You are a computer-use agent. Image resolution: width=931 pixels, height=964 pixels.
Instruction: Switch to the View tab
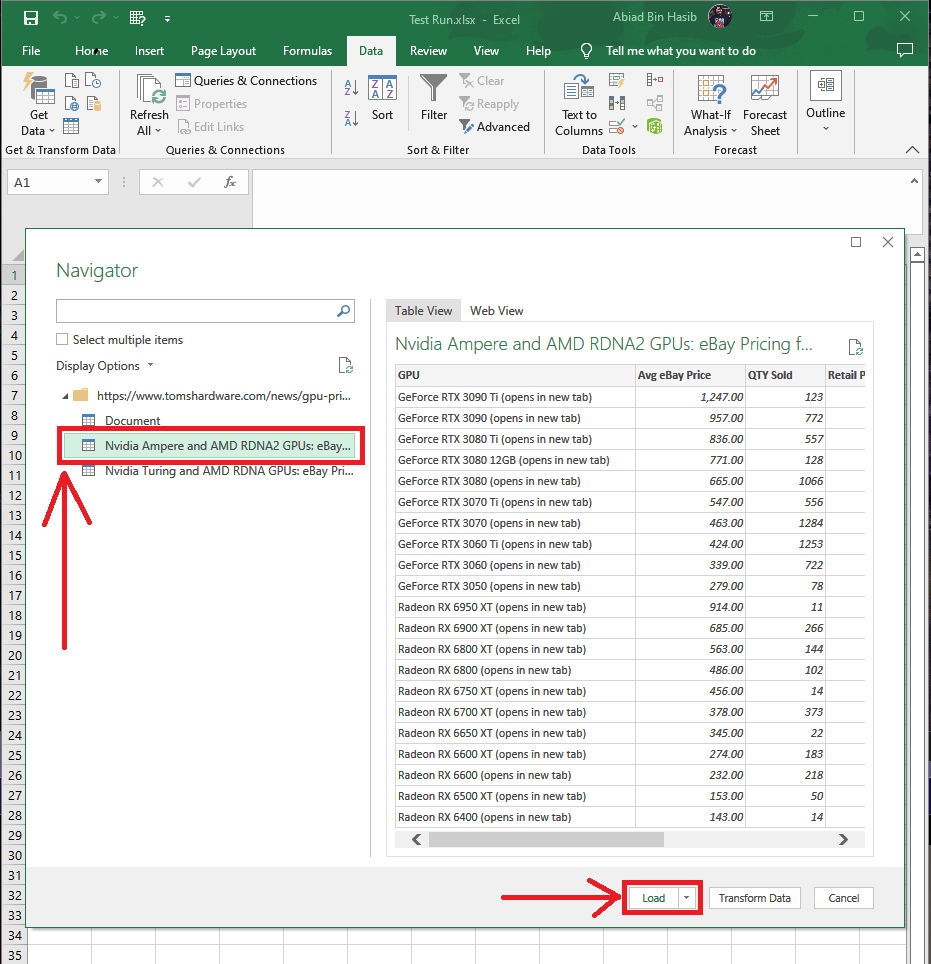tap(486, 51)
